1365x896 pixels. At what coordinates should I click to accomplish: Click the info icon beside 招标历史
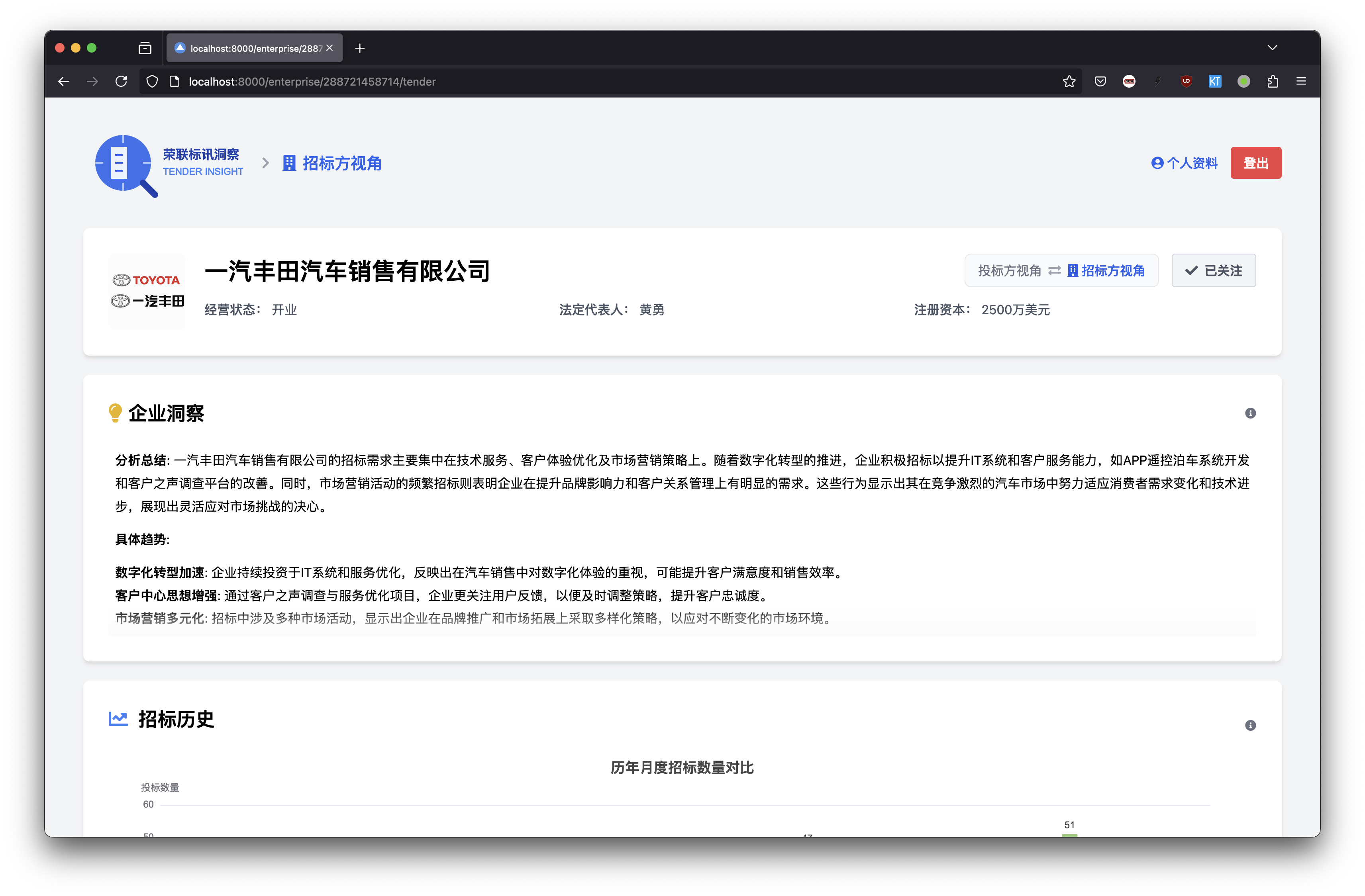pyautogui.click(x=1250, y=725)
